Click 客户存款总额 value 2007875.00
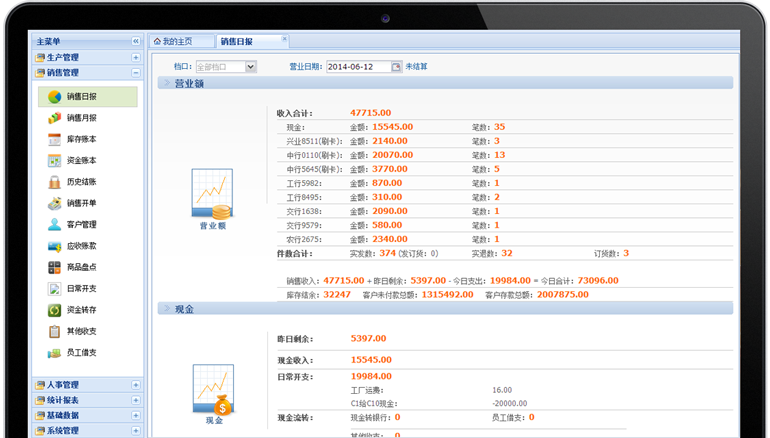 (x=563, y=295)
